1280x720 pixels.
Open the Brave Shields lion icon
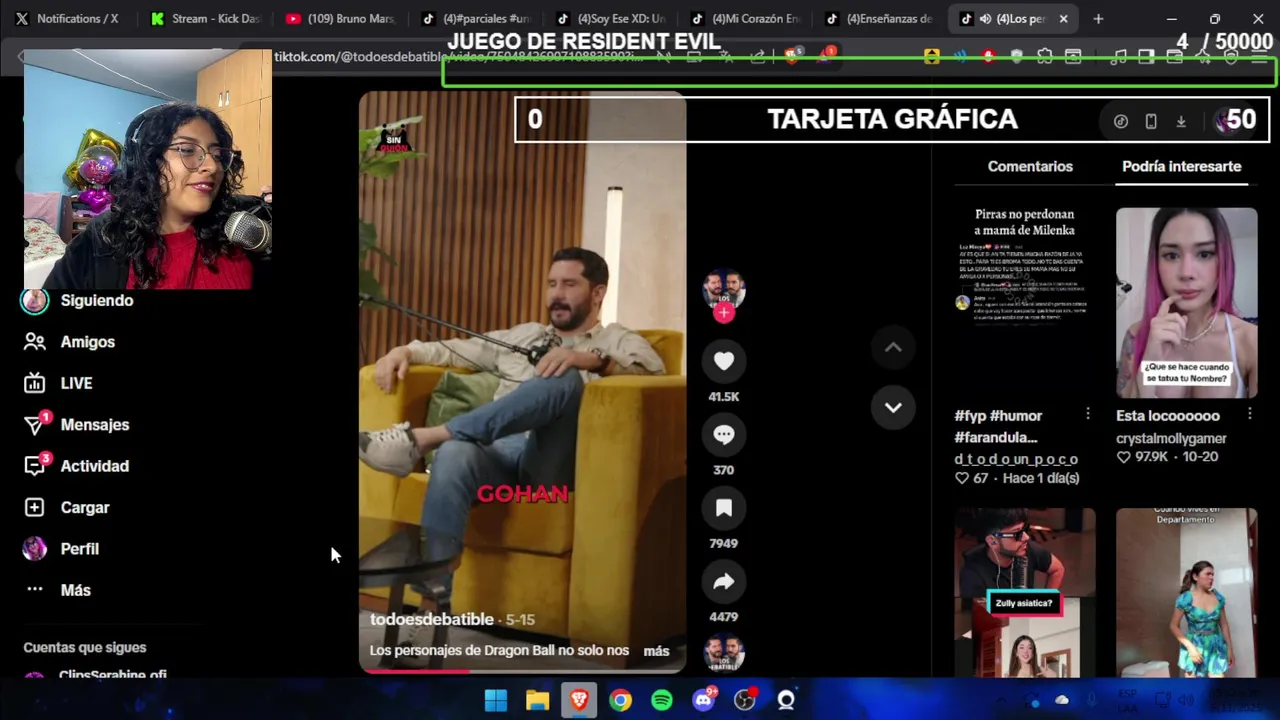[792, 57]
